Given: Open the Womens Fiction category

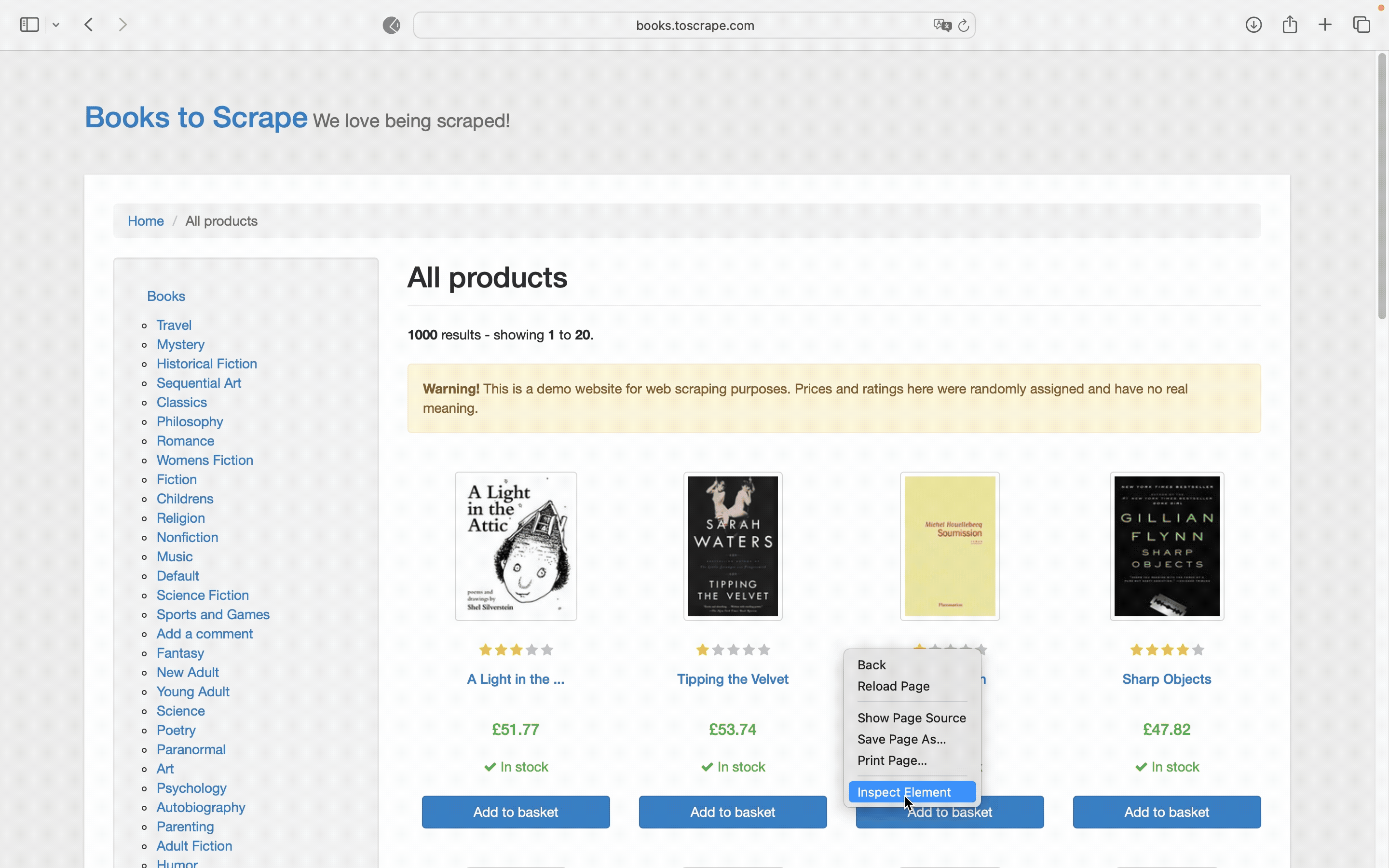Looking at the screenshot, I should 205,461.
